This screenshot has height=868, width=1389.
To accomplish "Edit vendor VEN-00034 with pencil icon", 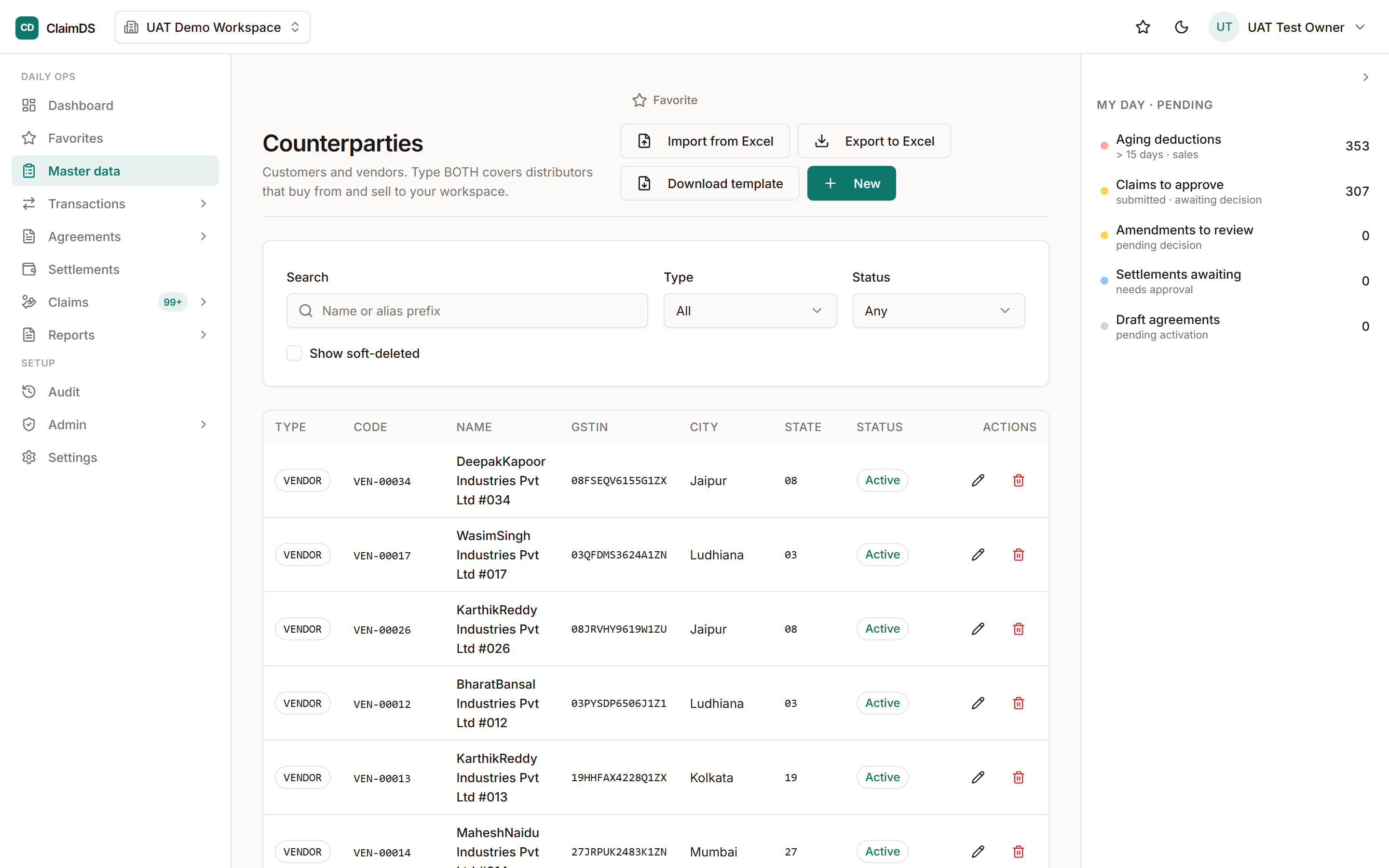I will click(x=978, y=480).
